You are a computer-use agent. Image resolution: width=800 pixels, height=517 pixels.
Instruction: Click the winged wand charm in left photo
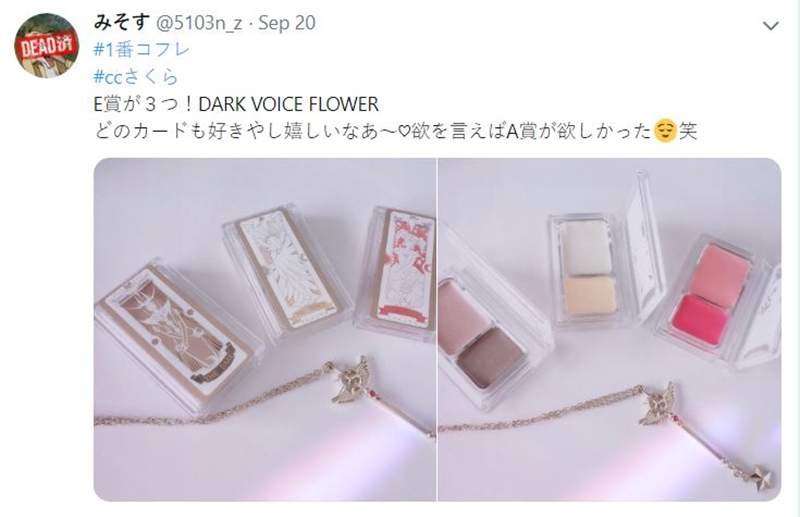tap(353, 378)
